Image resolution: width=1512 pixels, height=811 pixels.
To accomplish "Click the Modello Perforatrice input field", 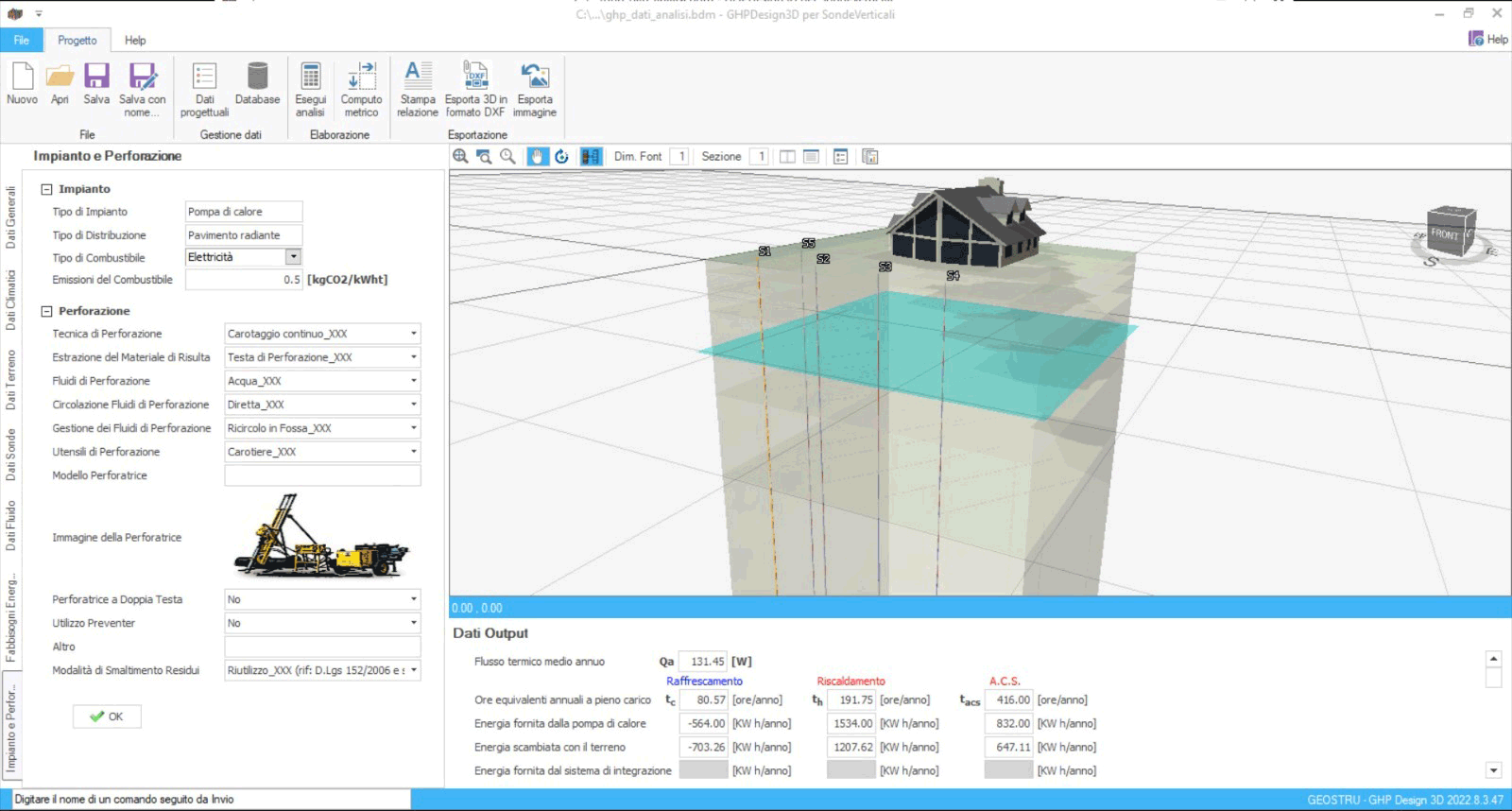I will pos(322,475).
